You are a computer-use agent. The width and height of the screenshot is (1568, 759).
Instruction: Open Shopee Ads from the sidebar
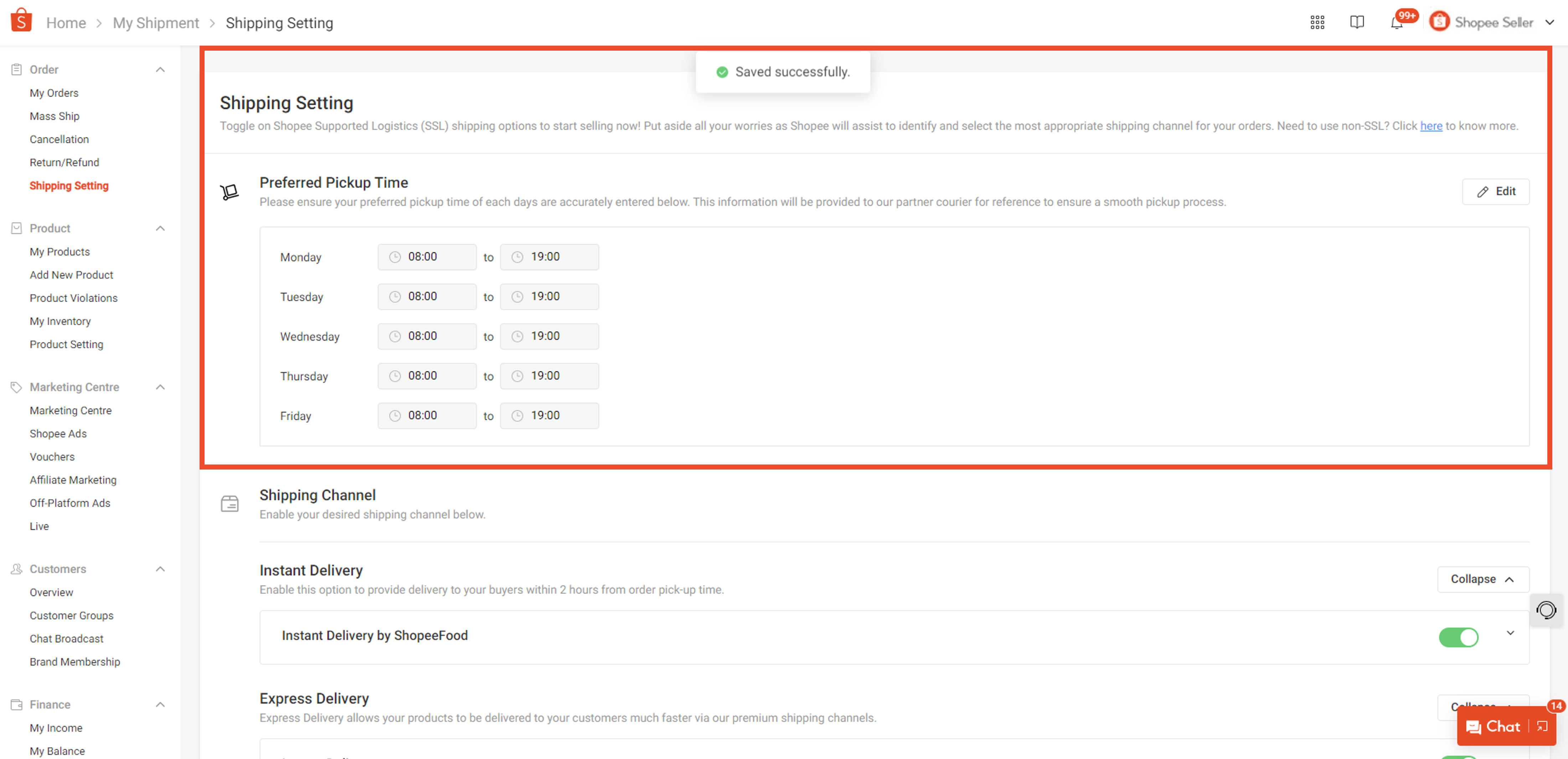(x=58, y=433)
